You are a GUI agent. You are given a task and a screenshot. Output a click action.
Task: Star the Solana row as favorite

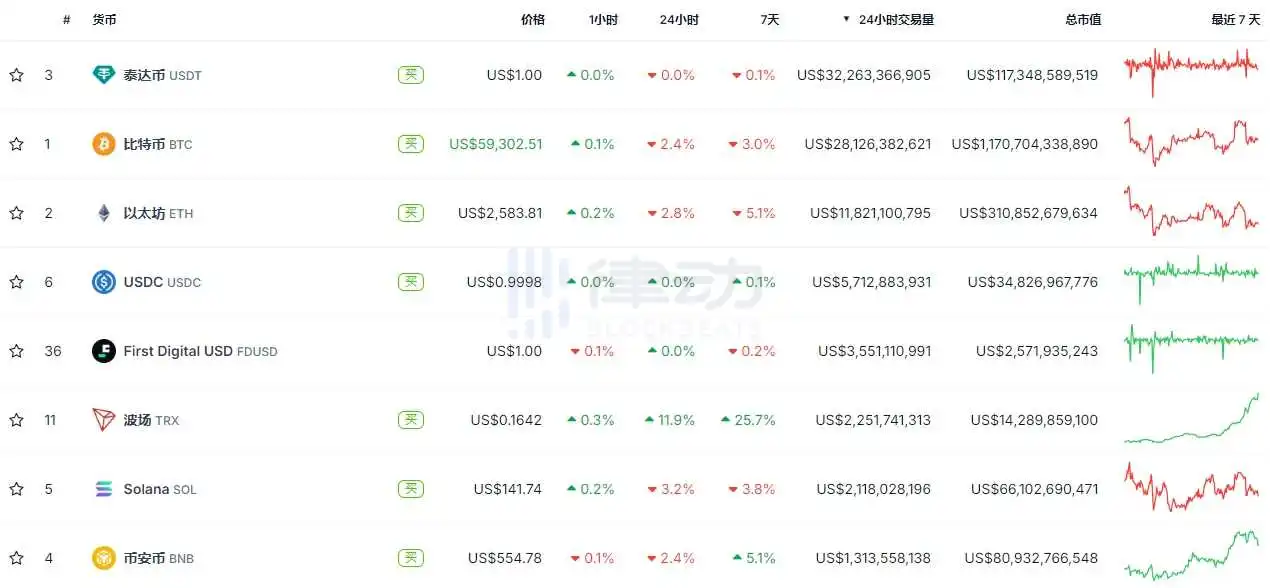click(x=16, y=489)
